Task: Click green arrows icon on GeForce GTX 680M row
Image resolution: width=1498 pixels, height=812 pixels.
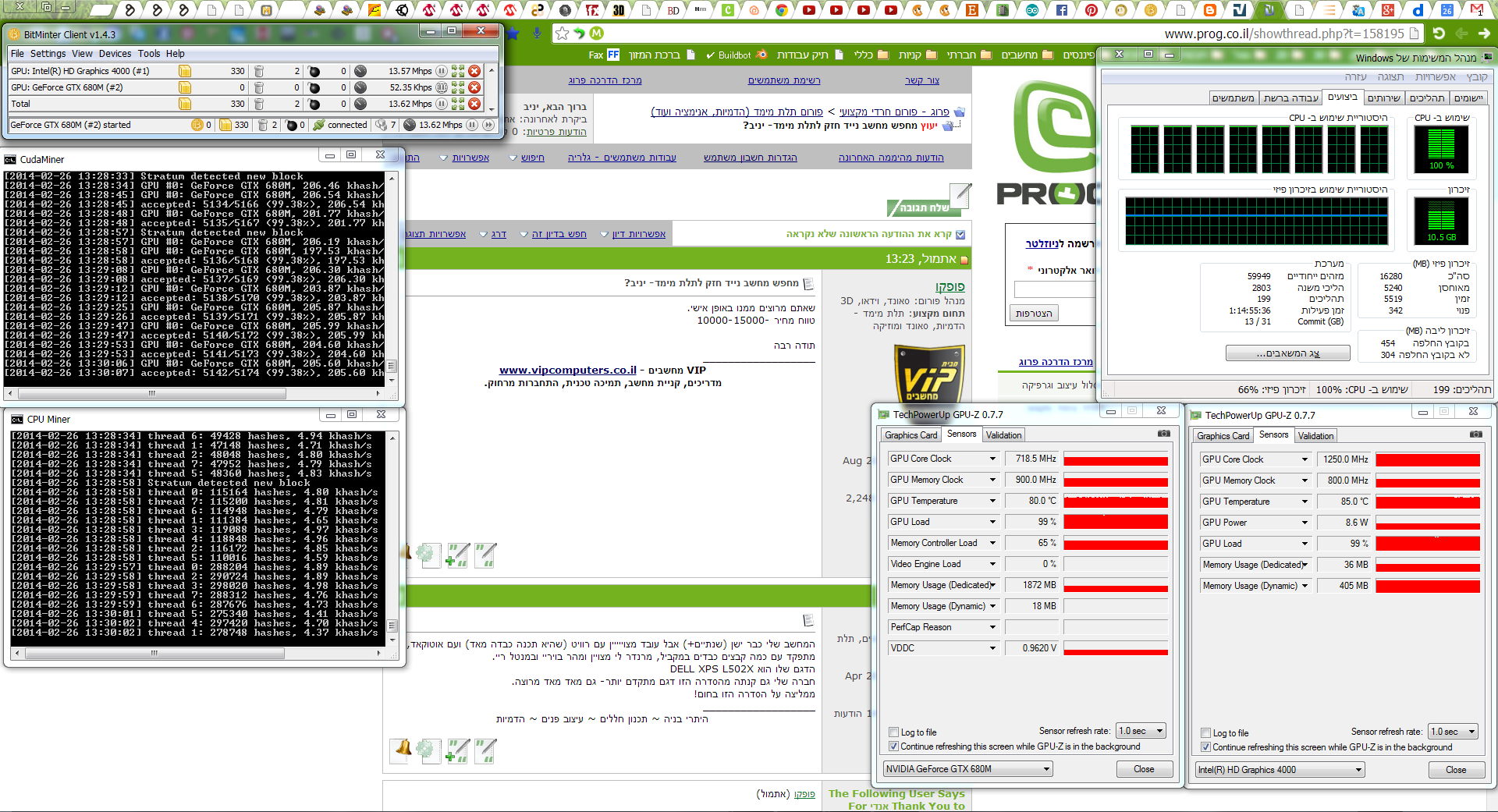Action: 458,87
